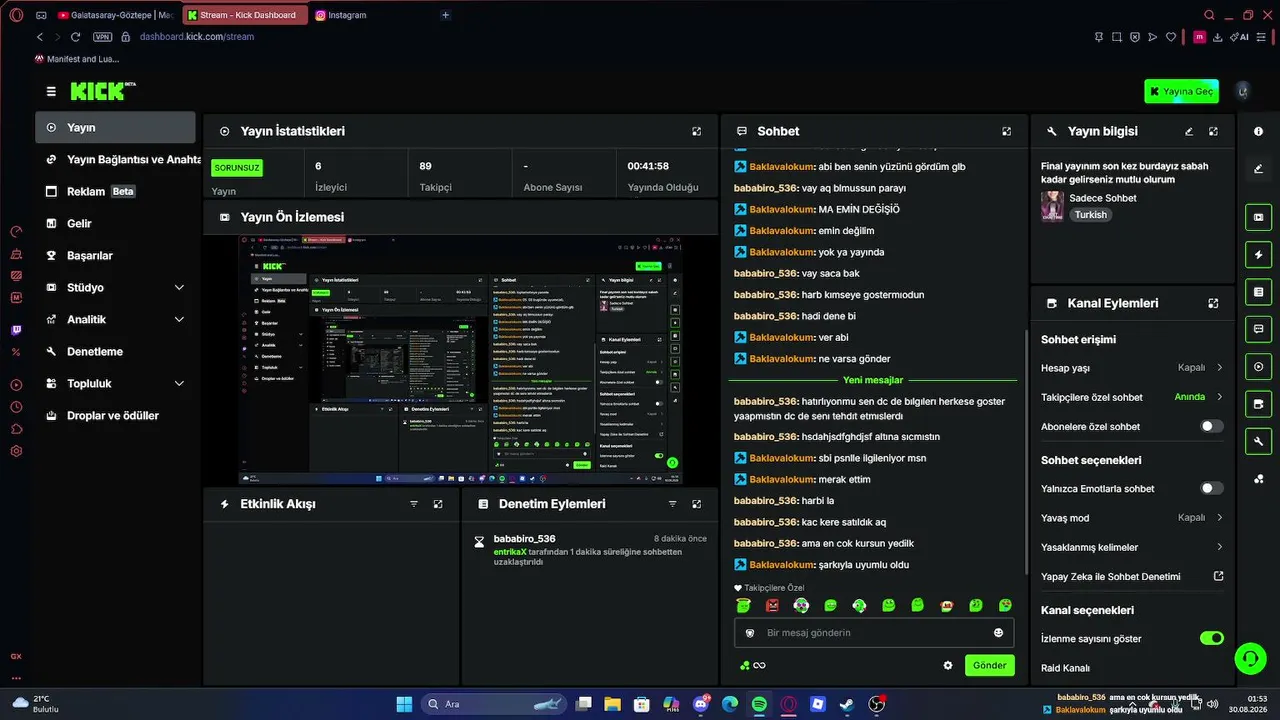Expand the Kanal Eylemleri panel
Image resolution: width=1280 pixels, height=720 pixels.
pyautogui.click(x=1213, y=303)
